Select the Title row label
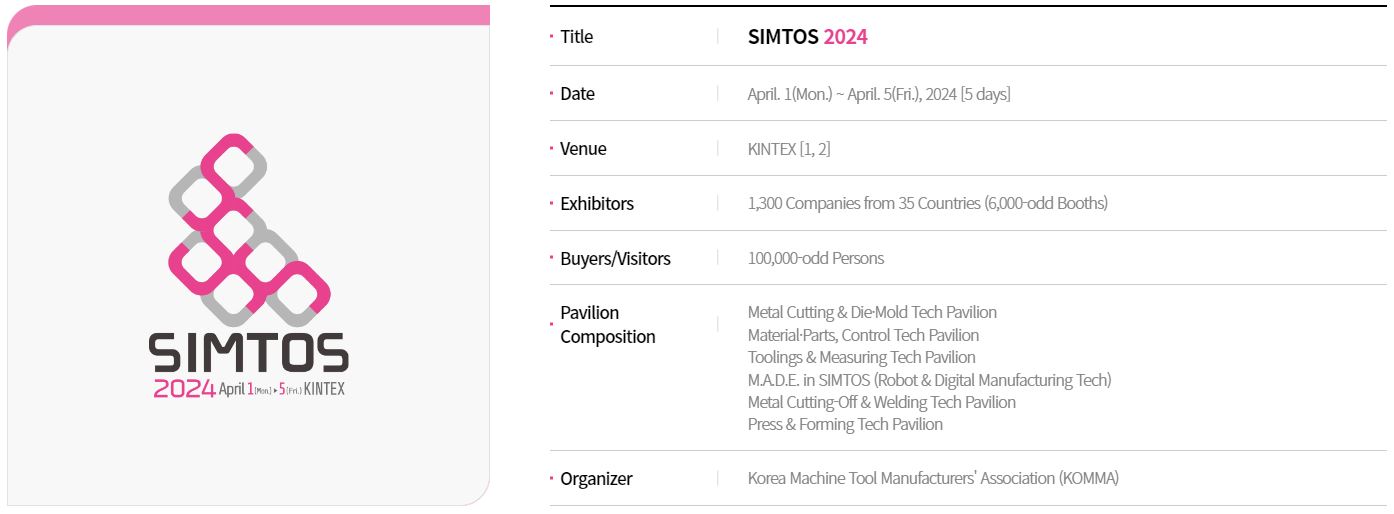1394x514 pixels. coord(576,37)
